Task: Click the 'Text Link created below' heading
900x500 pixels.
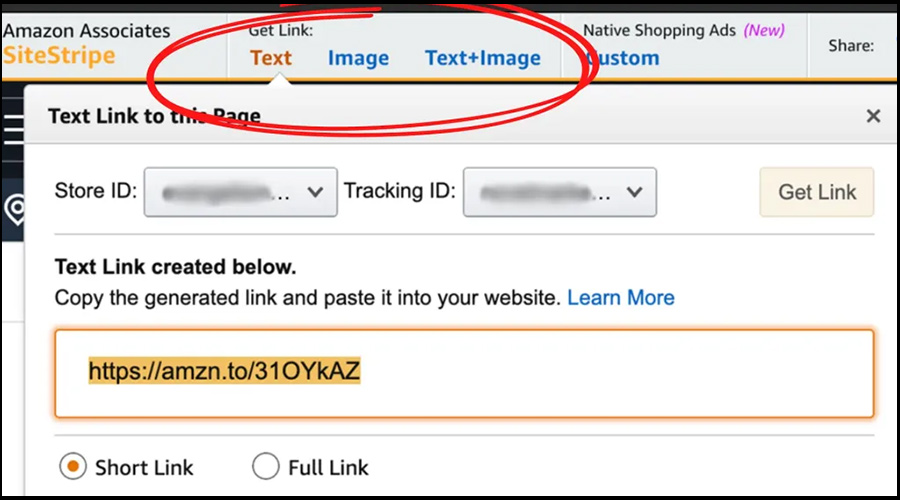Action: tap(175, 267)
